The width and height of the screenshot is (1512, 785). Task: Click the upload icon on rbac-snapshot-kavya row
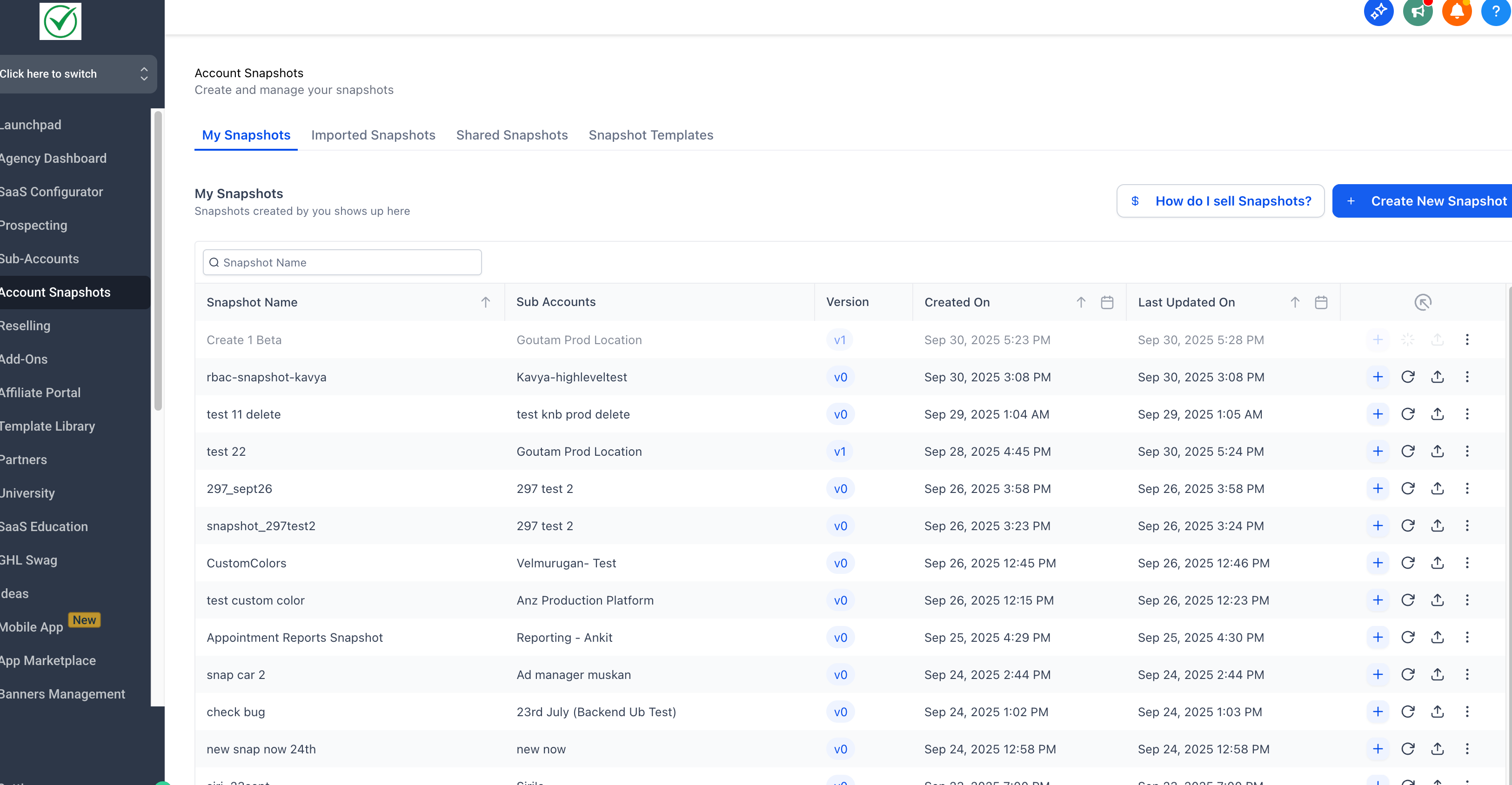tap(1438, 377)
